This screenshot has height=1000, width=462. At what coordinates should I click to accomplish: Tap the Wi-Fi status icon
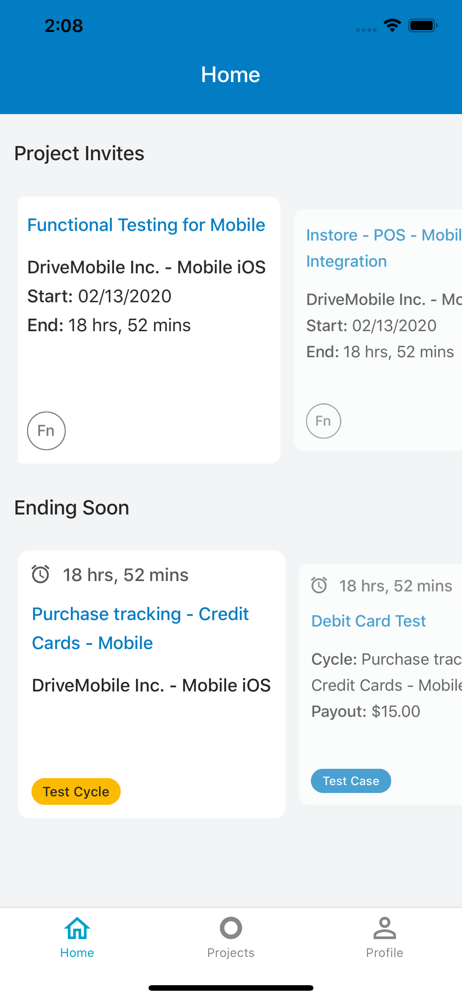392,26
